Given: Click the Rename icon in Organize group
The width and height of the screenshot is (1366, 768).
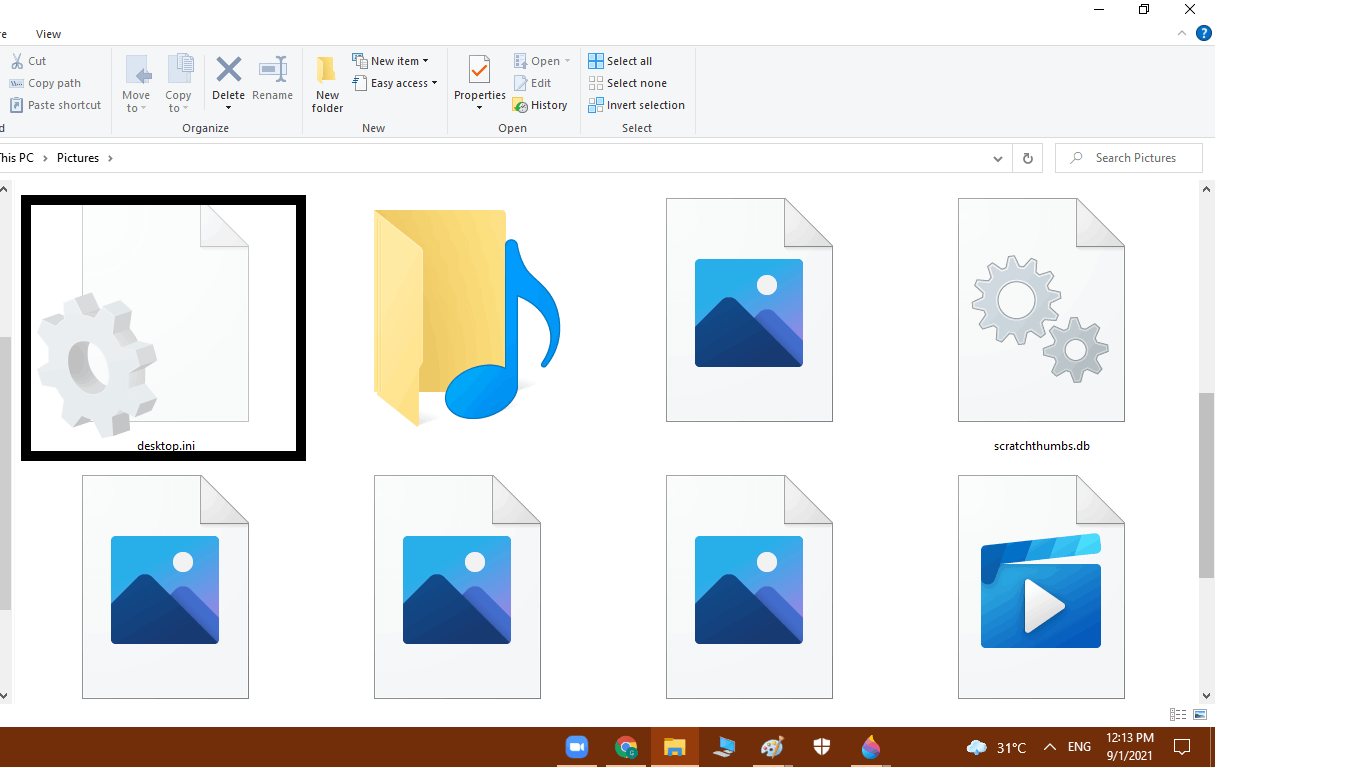Looking at the screenshot, I should [272, 70].
